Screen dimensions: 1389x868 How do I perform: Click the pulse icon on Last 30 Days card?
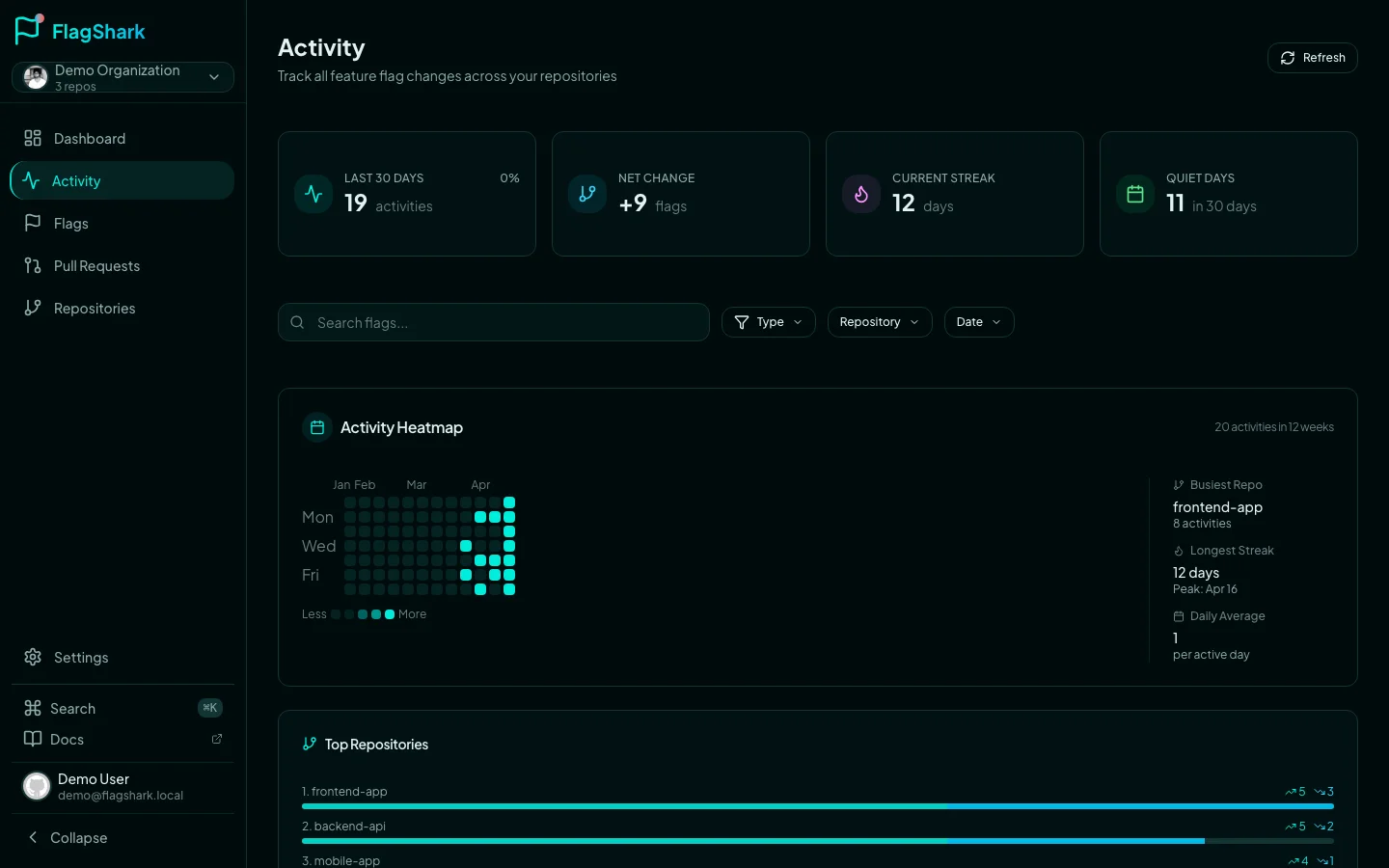pyautogui.click(x=313, y=194)
